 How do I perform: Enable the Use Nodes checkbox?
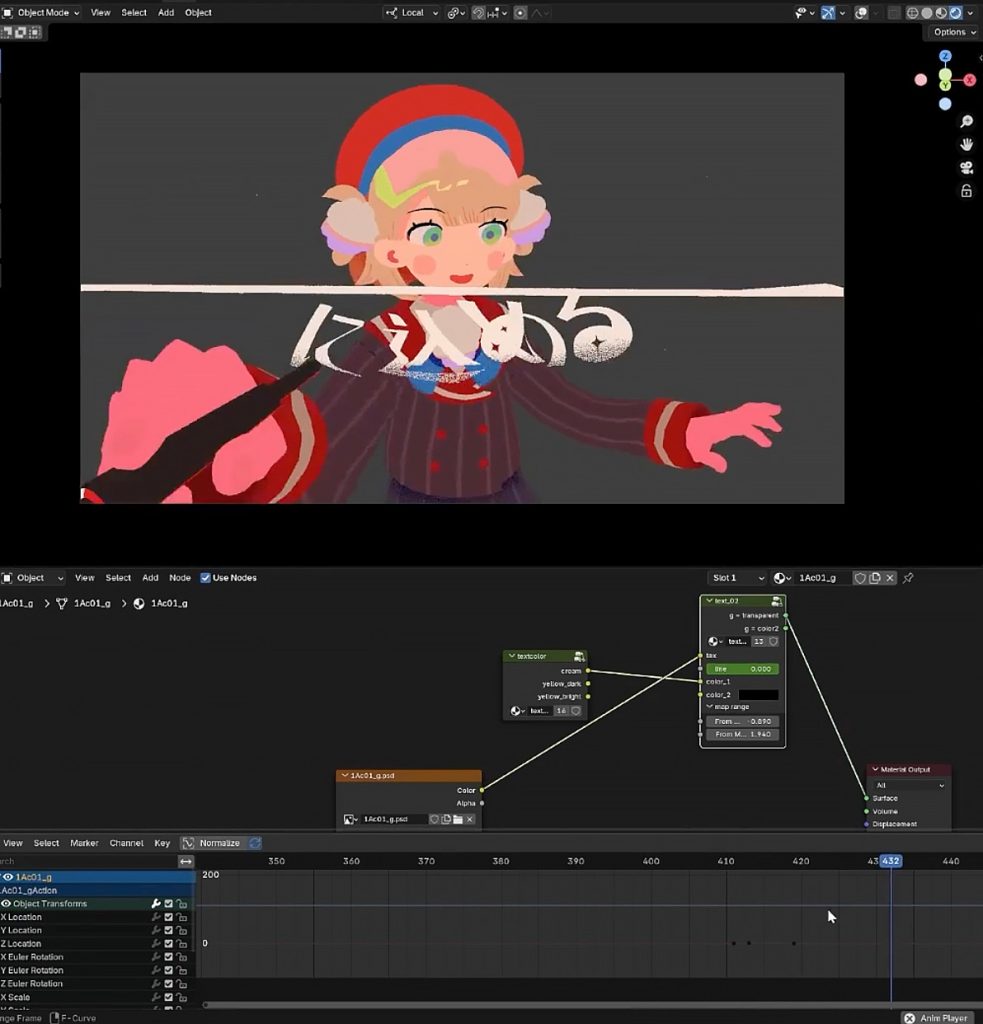click(206, 578)
